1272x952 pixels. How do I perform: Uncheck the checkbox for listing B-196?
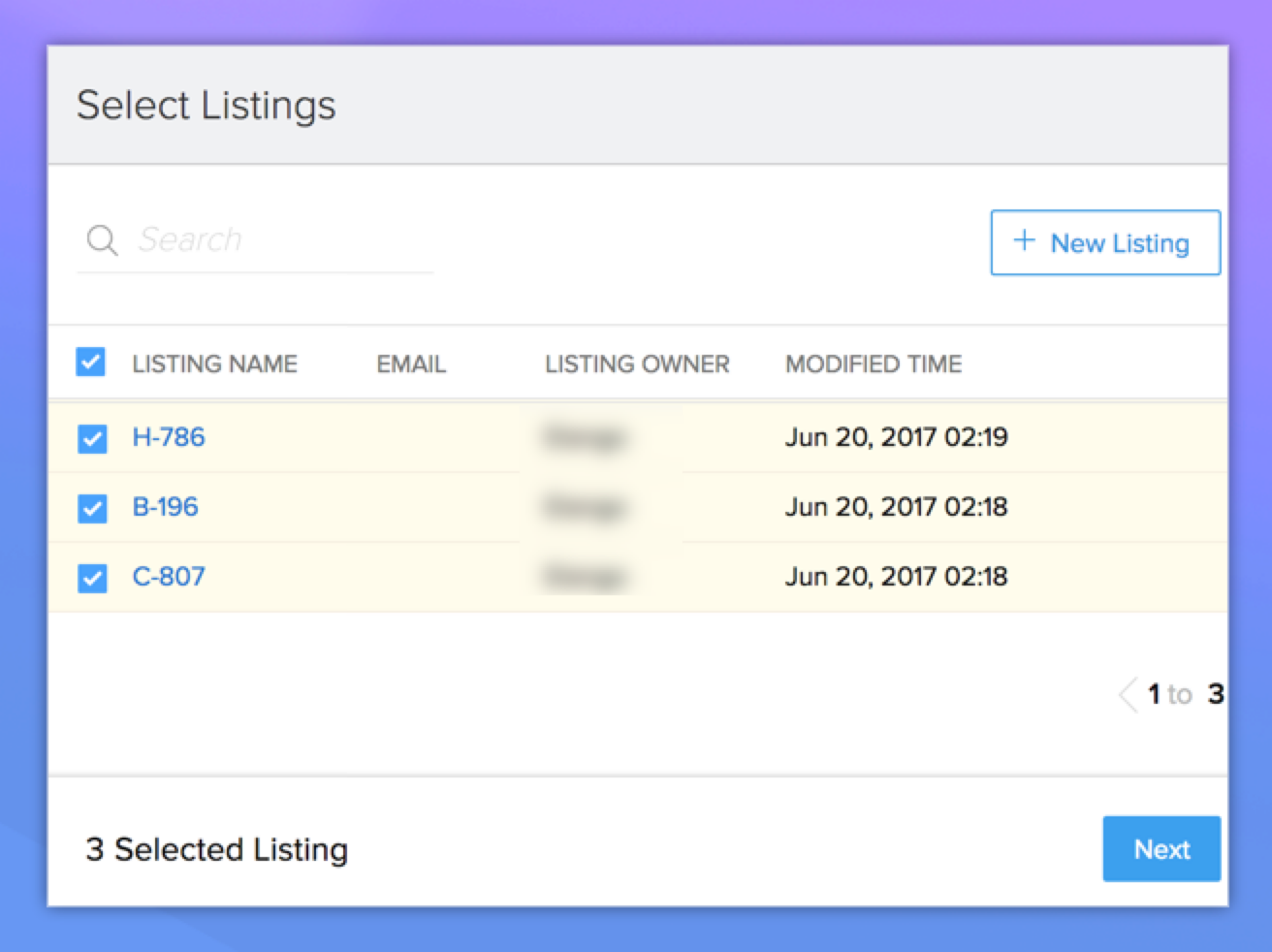point(92,508)
